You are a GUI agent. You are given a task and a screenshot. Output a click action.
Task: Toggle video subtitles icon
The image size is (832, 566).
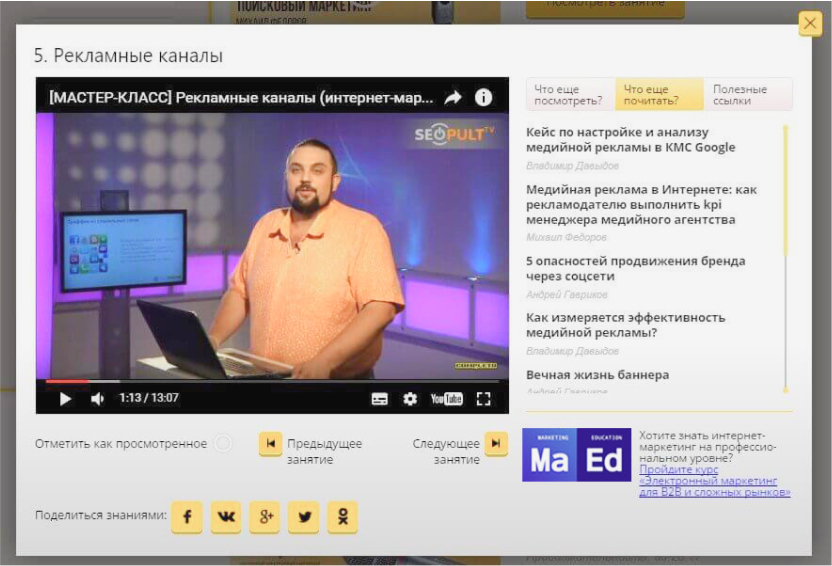pos(379,399)
